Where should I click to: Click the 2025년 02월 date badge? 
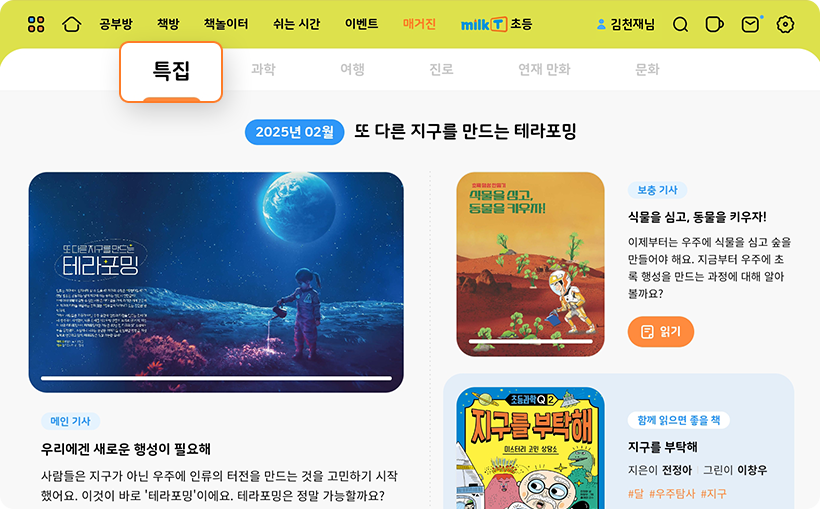pyautogui.click(x=294, y=132)
